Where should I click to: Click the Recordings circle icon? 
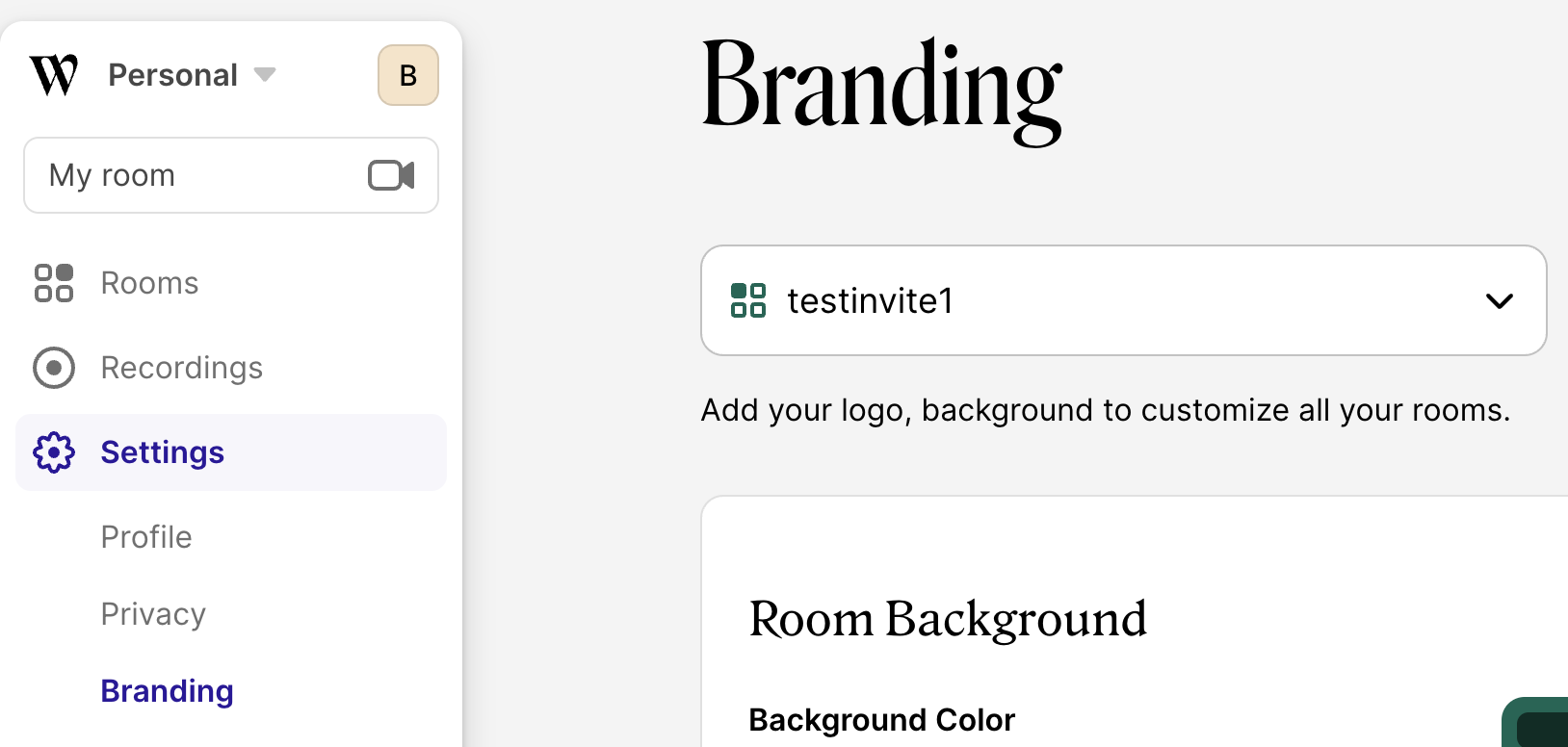coord(54,368)
